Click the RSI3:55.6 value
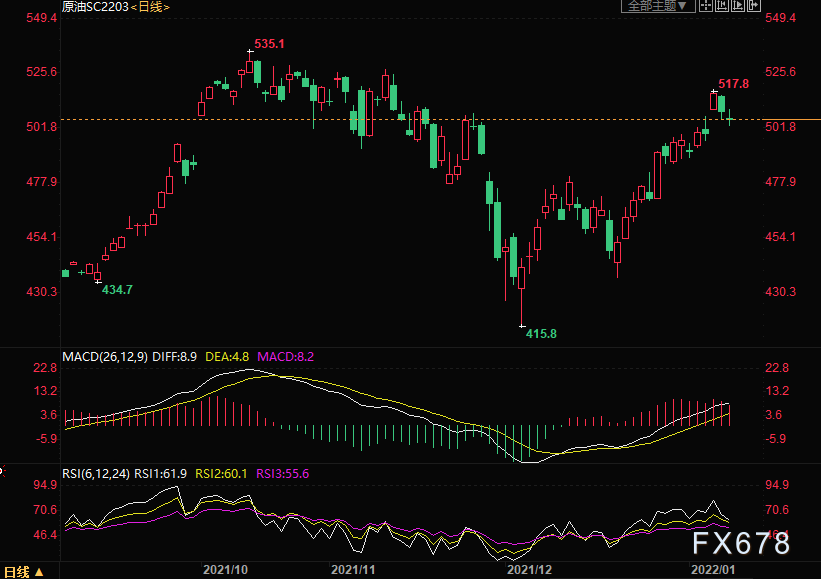Image resolution: width=821 pixels, height=579 pixels. coord(283,474)
